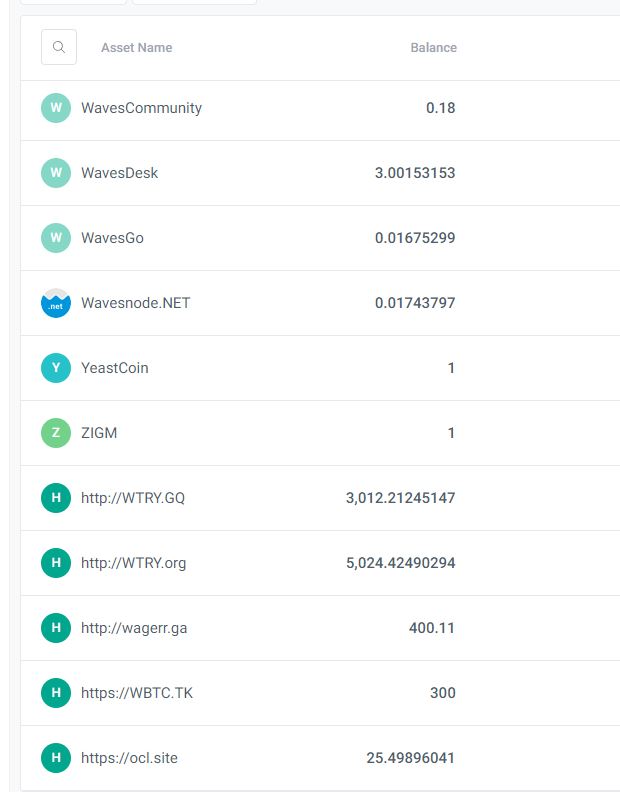The width and height of the screenshot is (620, 792).
Task: Click the search magnifier icon
Action: [59, 47]
